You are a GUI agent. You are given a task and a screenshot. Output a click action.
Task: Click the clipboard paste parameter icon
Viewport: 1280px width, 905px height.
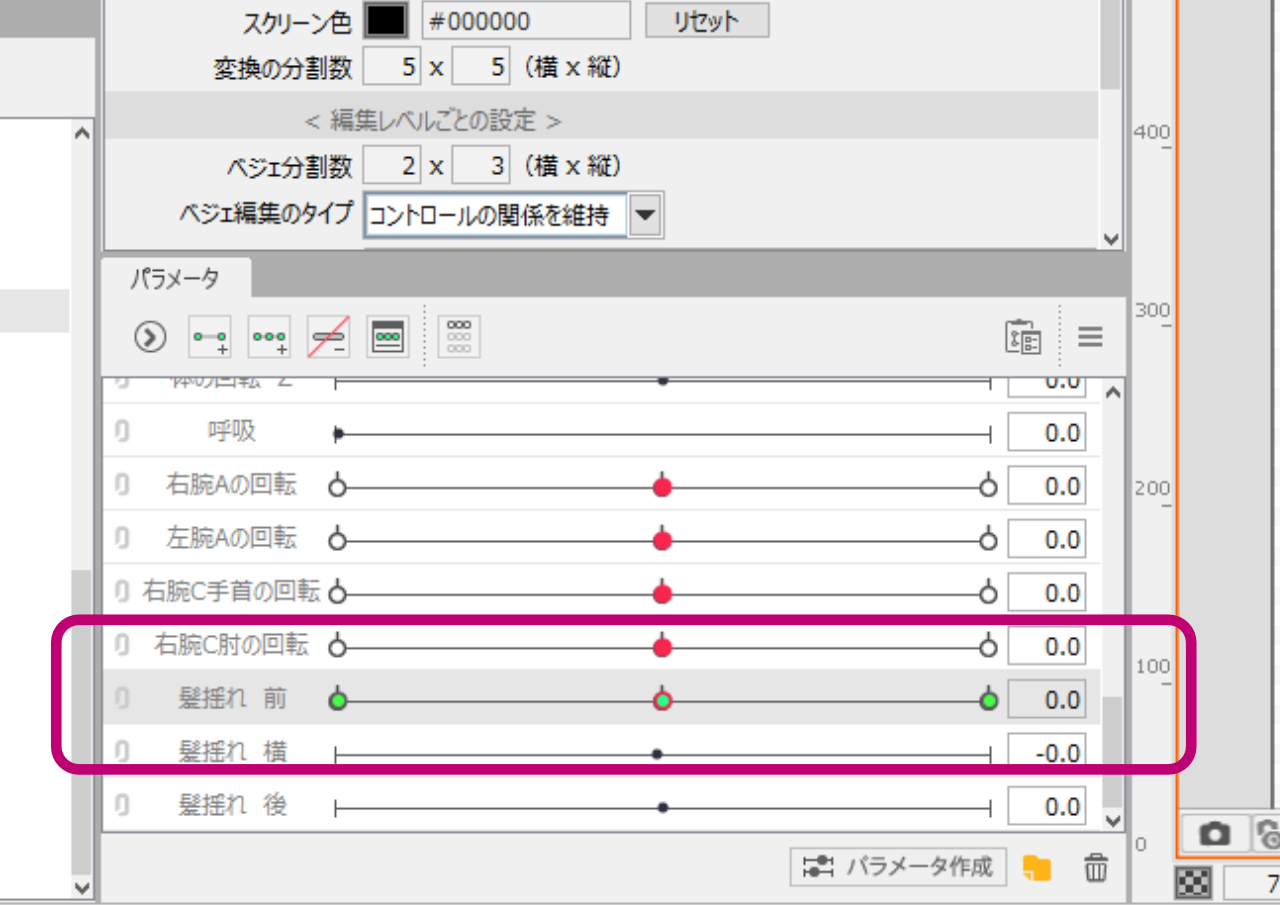point(1023,338)
